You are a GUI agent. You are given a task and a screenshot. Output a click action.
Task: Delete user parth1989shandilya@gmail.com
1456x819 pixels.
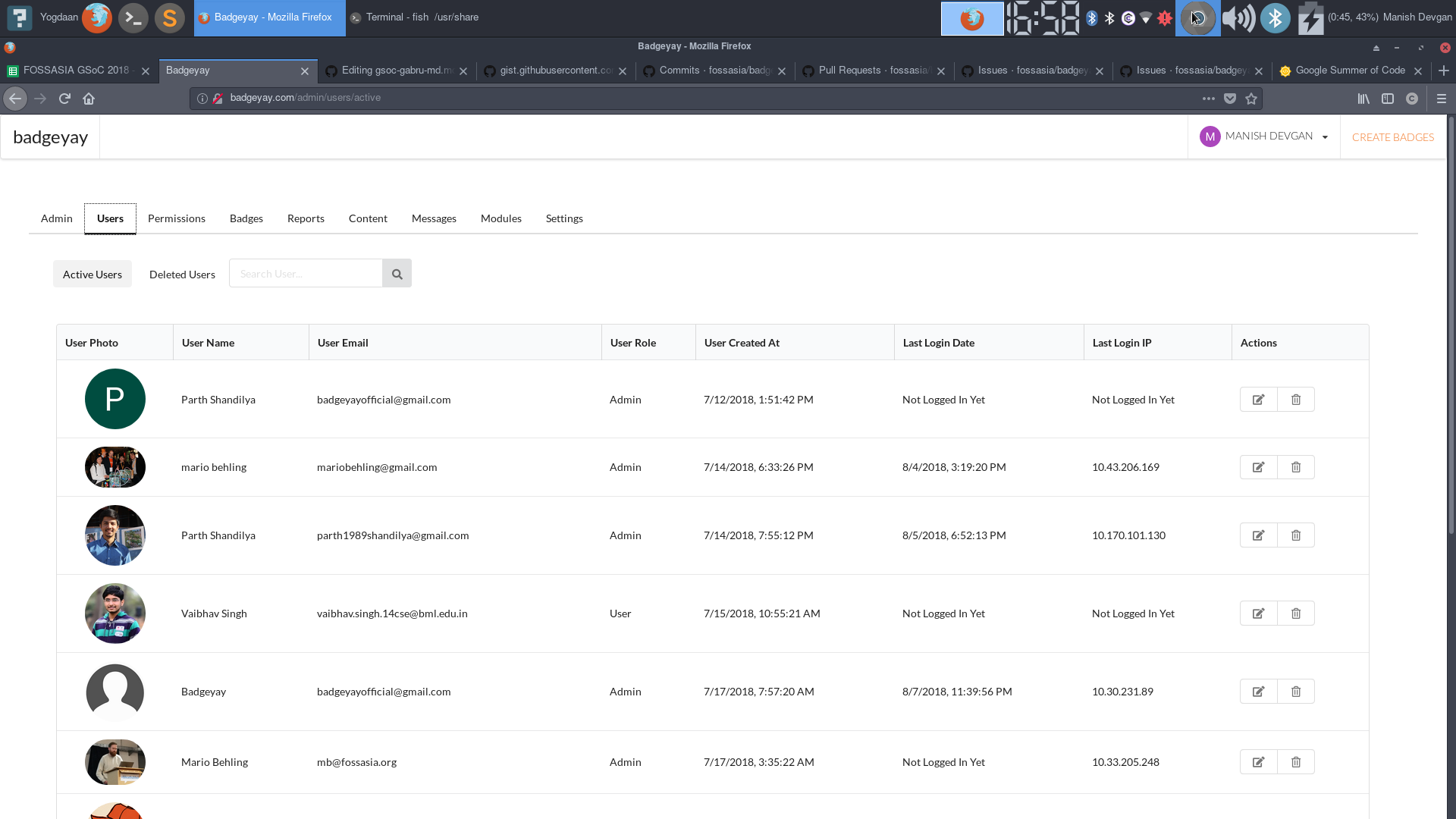pos(1296,535)
